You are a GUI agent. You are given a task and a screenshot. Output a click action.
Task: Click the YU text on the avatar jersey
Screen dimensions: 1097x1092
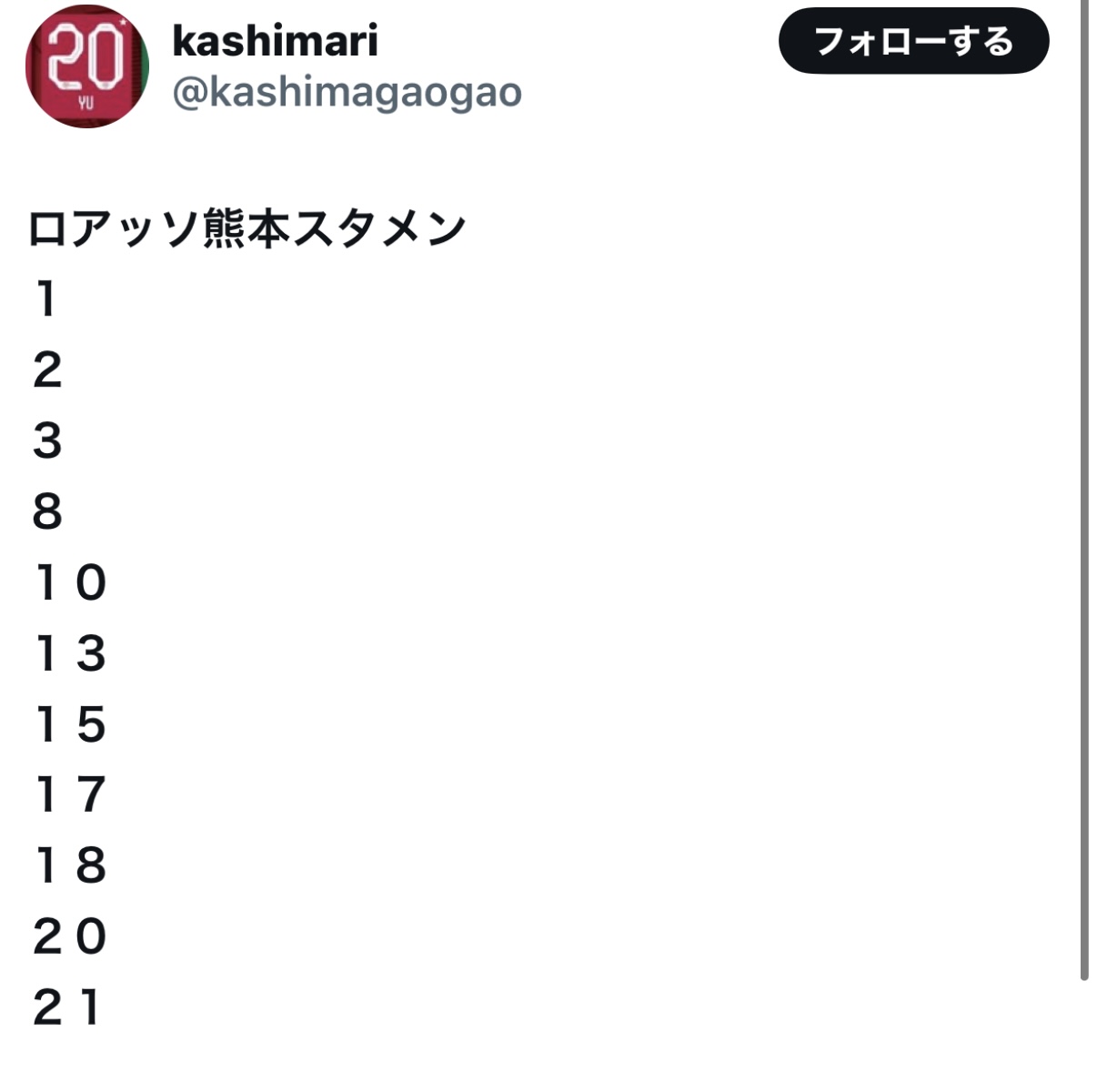point(86,103)
